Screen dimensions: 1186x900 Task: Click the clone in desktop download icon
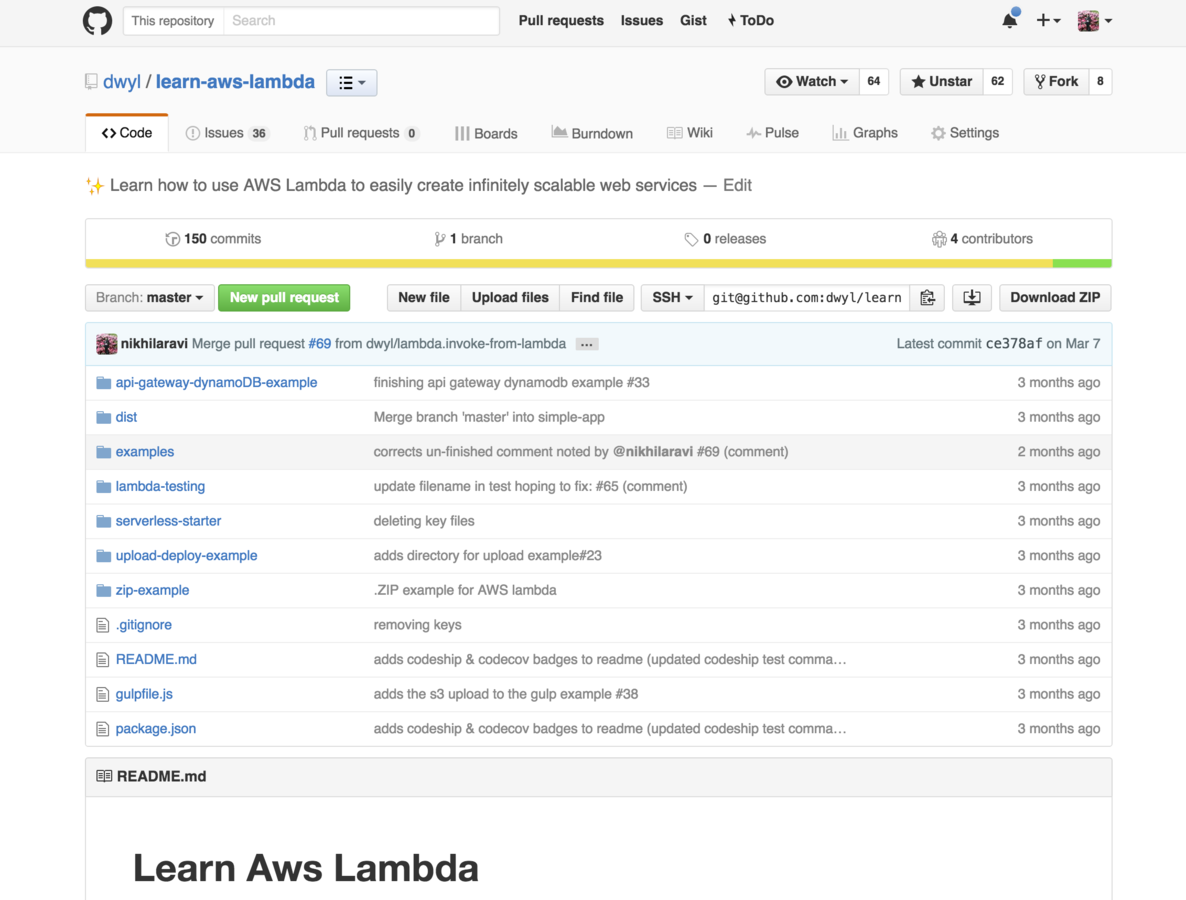coord(972,298)
